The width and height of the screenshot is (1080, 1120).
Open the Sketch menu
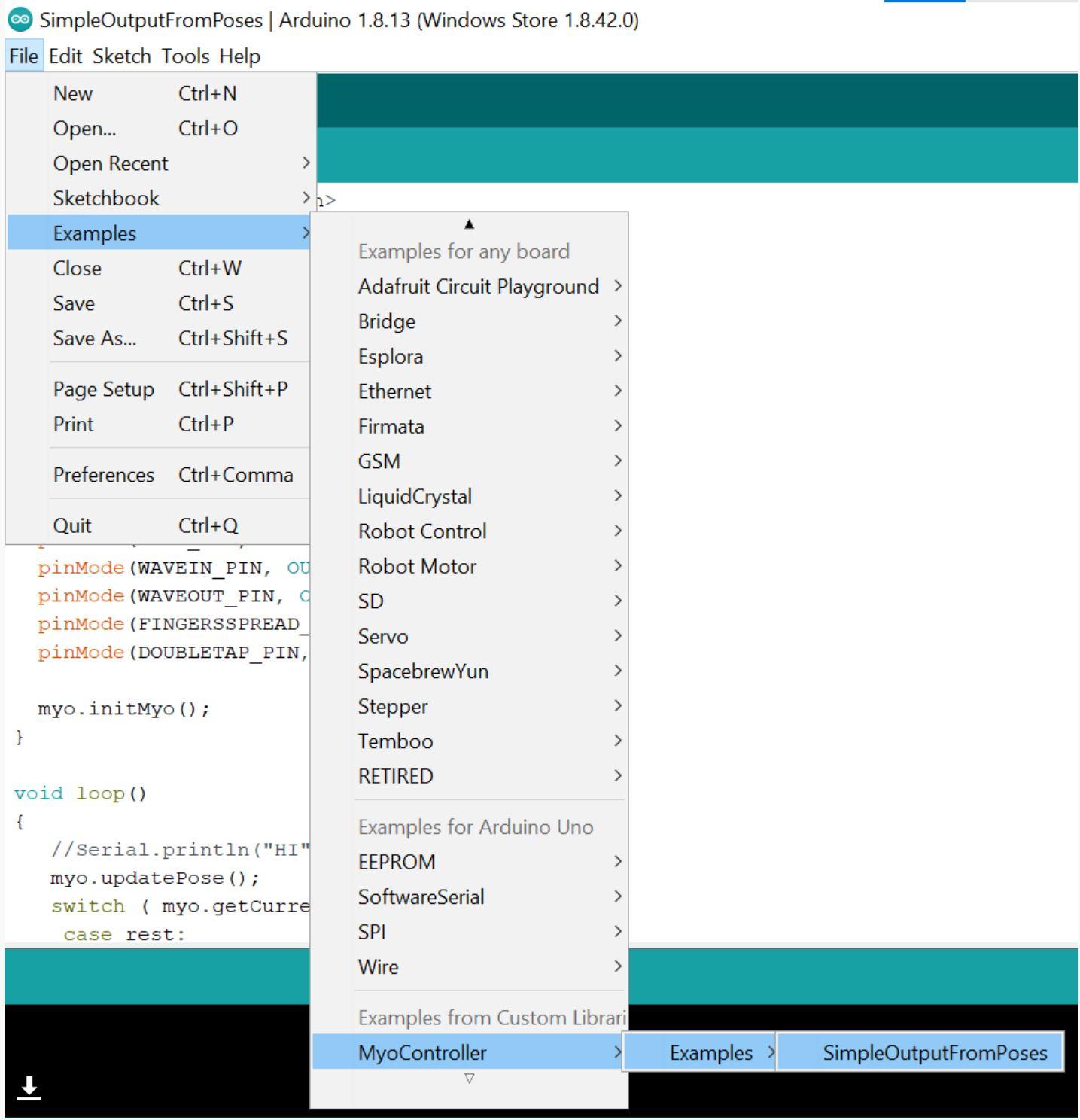click(122, 56)
